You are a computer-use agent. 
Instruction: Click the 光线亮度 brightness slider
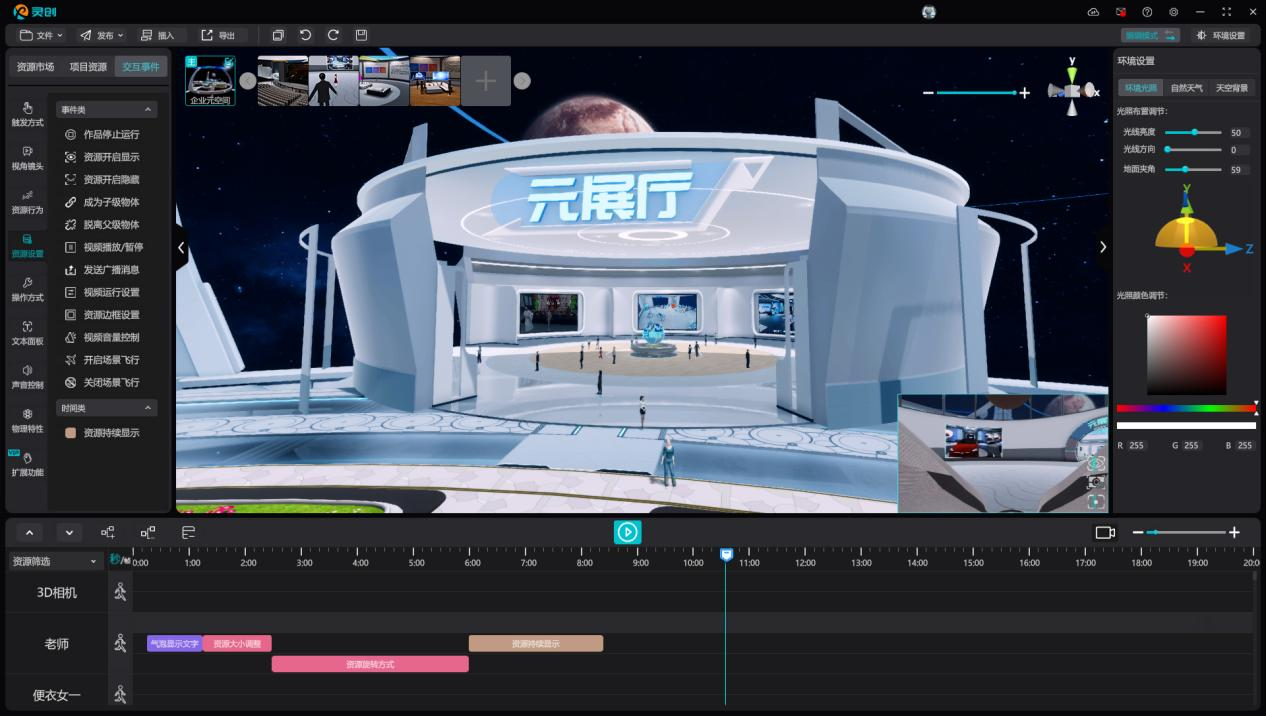[1193, 132]
